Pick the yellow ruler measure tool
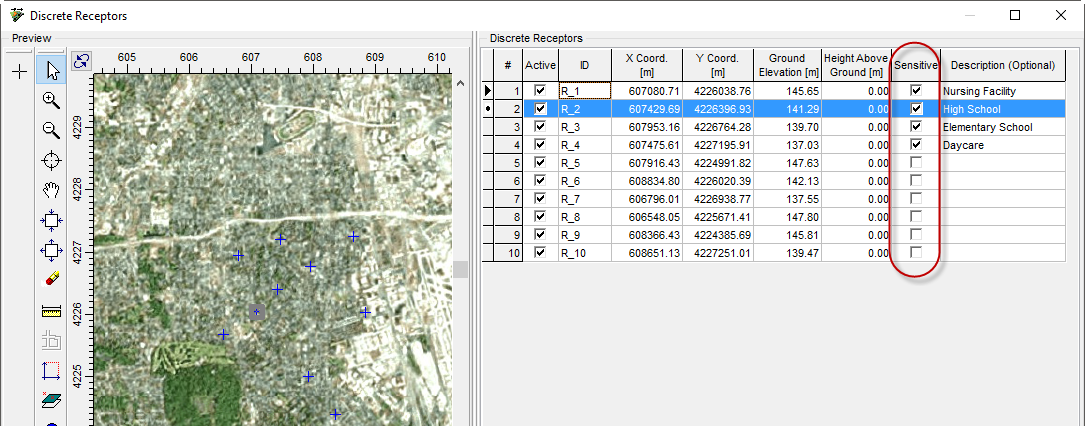The image size is (1085, 426). pos(52,311)
